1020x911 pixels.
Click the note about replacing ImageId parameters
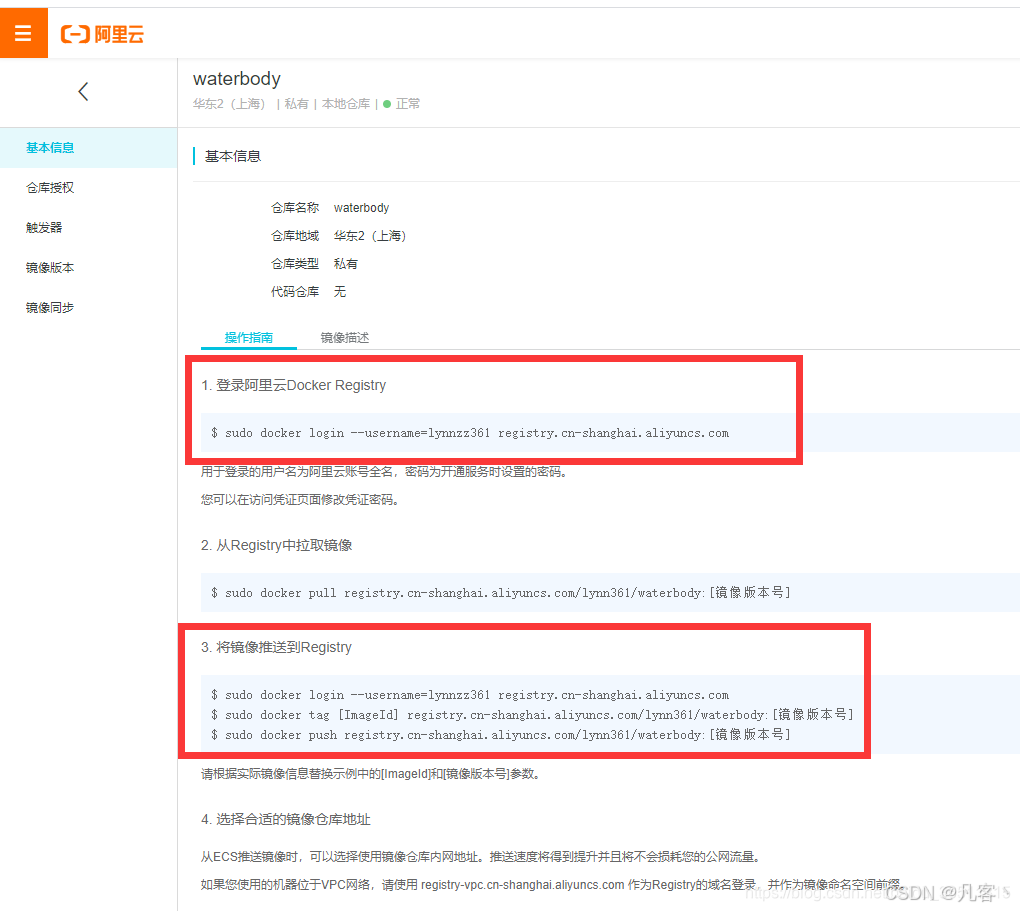[x=370, y=774]
